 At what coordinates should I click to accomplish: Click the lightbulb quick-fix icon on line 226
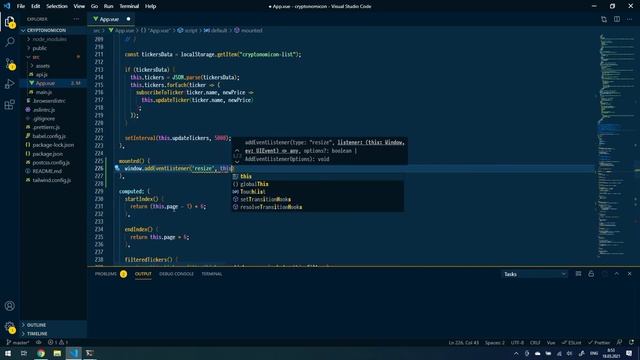pyautogui.click(x=117, y=168)
